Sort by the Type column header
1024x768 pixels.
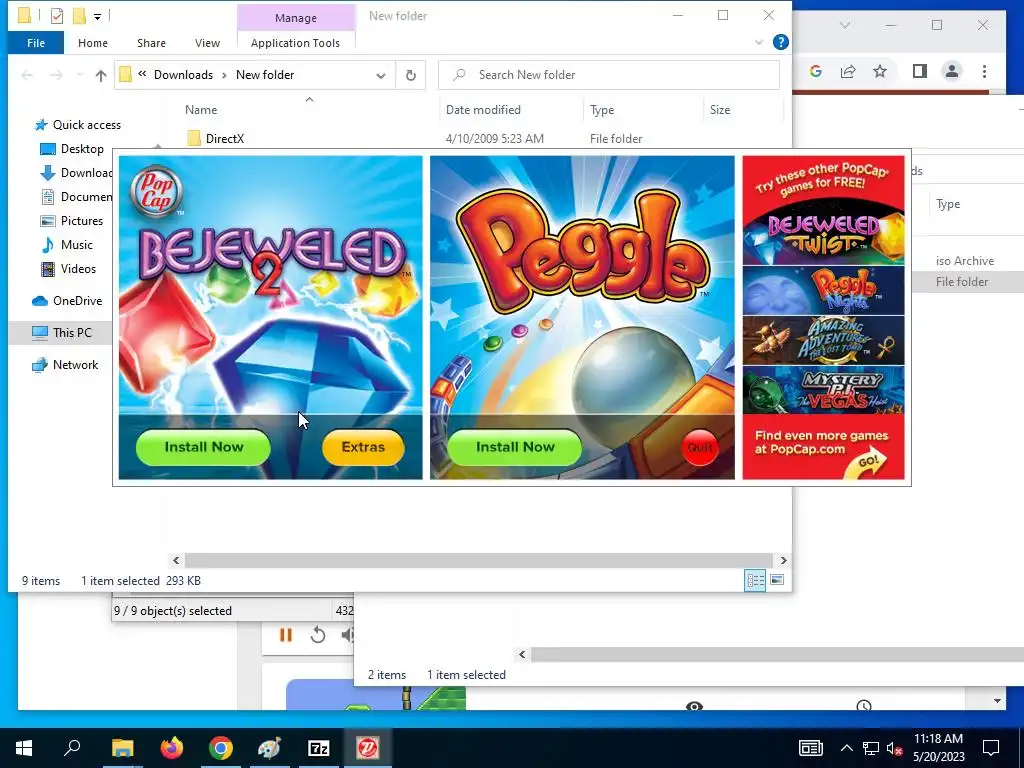click(x=602, y=110)
